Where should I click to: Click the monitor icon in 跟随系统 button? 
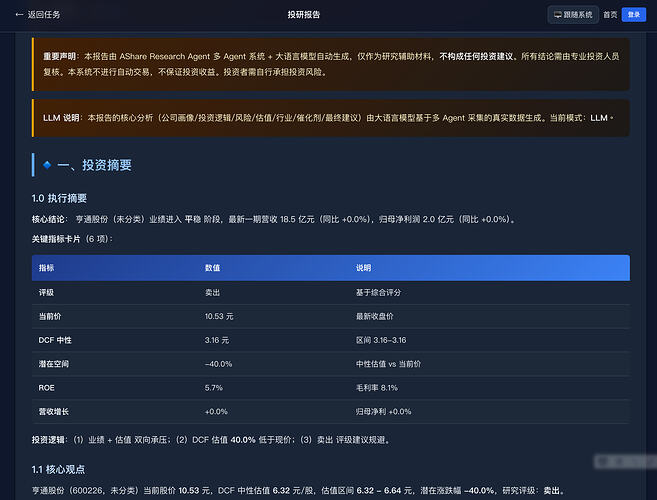558,15
